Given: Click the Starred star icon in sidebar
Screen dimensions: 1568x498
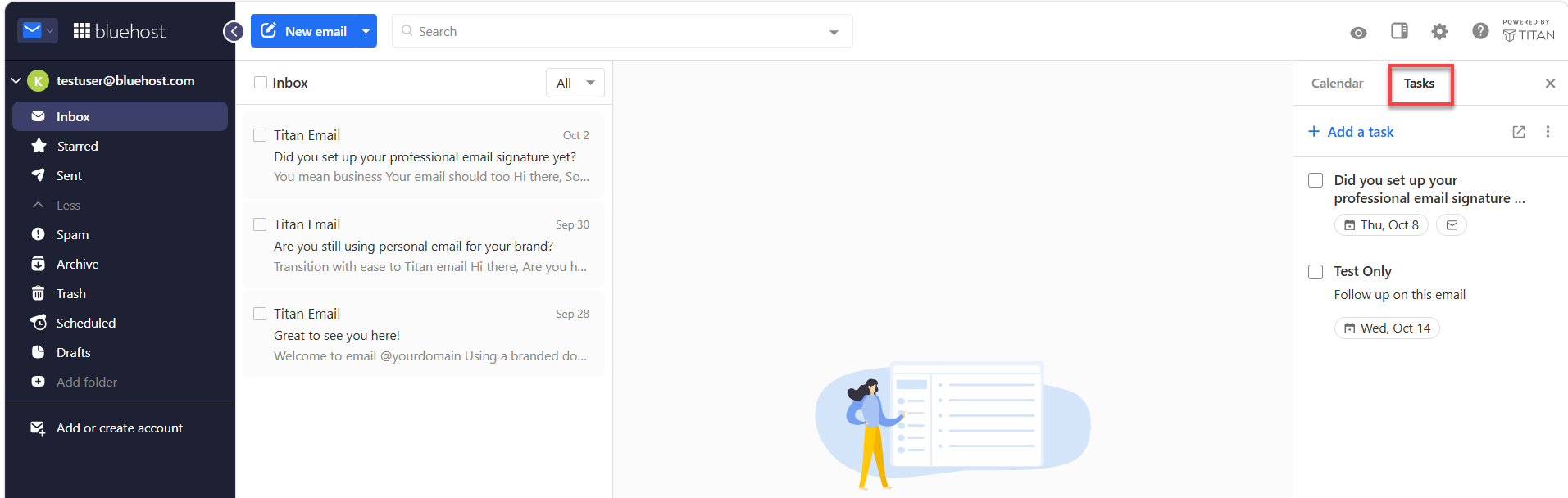Looking at the screenshot, I should [x=38, y=146].
